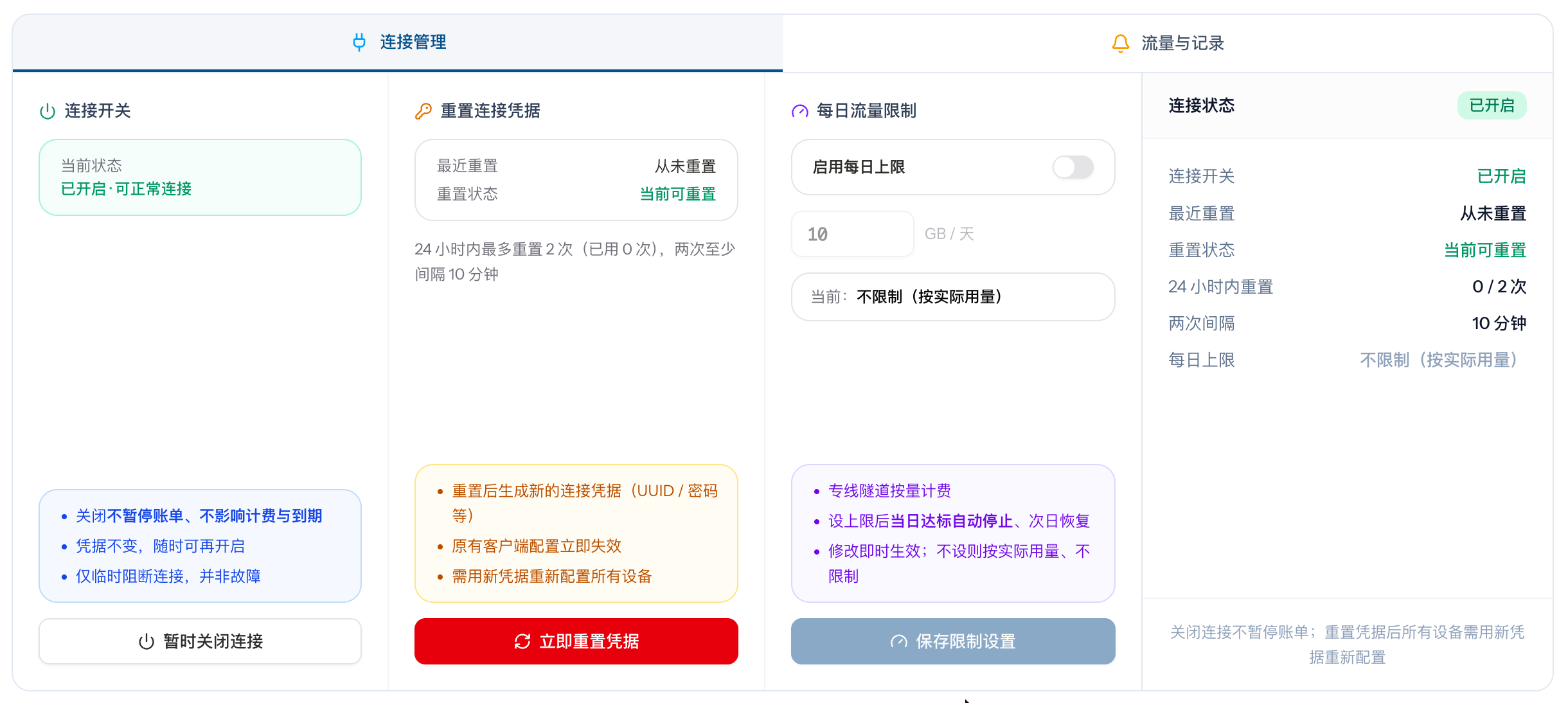The width and height of the screenshot is (1568, 703).
Task: Open the 流量与记录 tab
Action: (1167, 43)
